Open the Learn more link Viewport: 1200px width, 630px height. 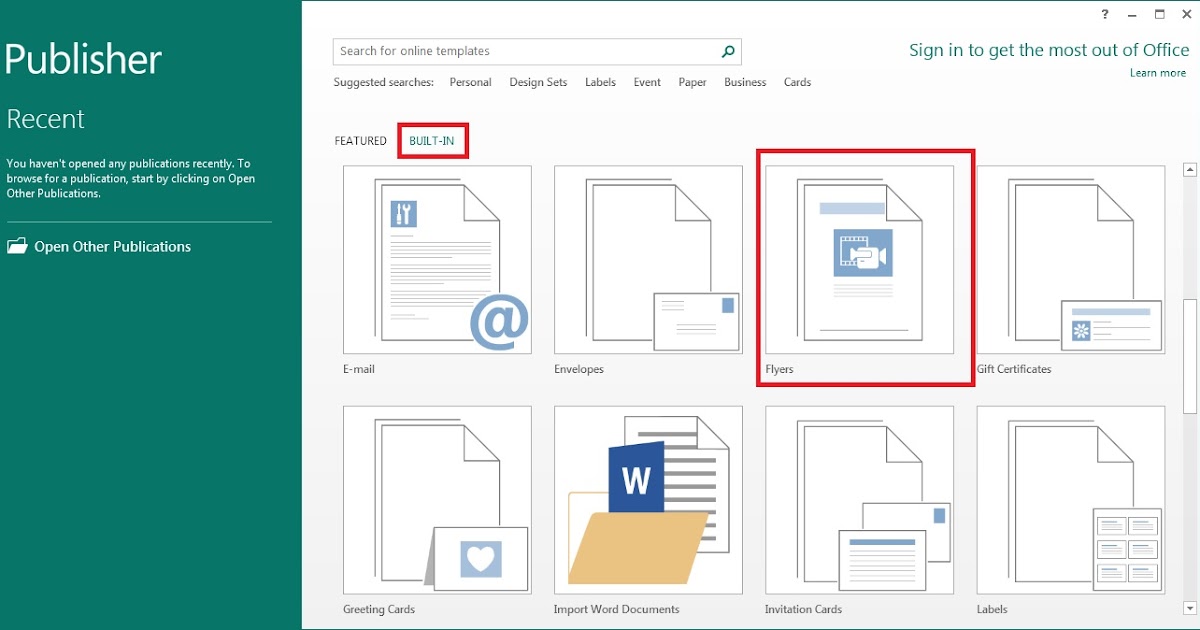coord(1158,73)
